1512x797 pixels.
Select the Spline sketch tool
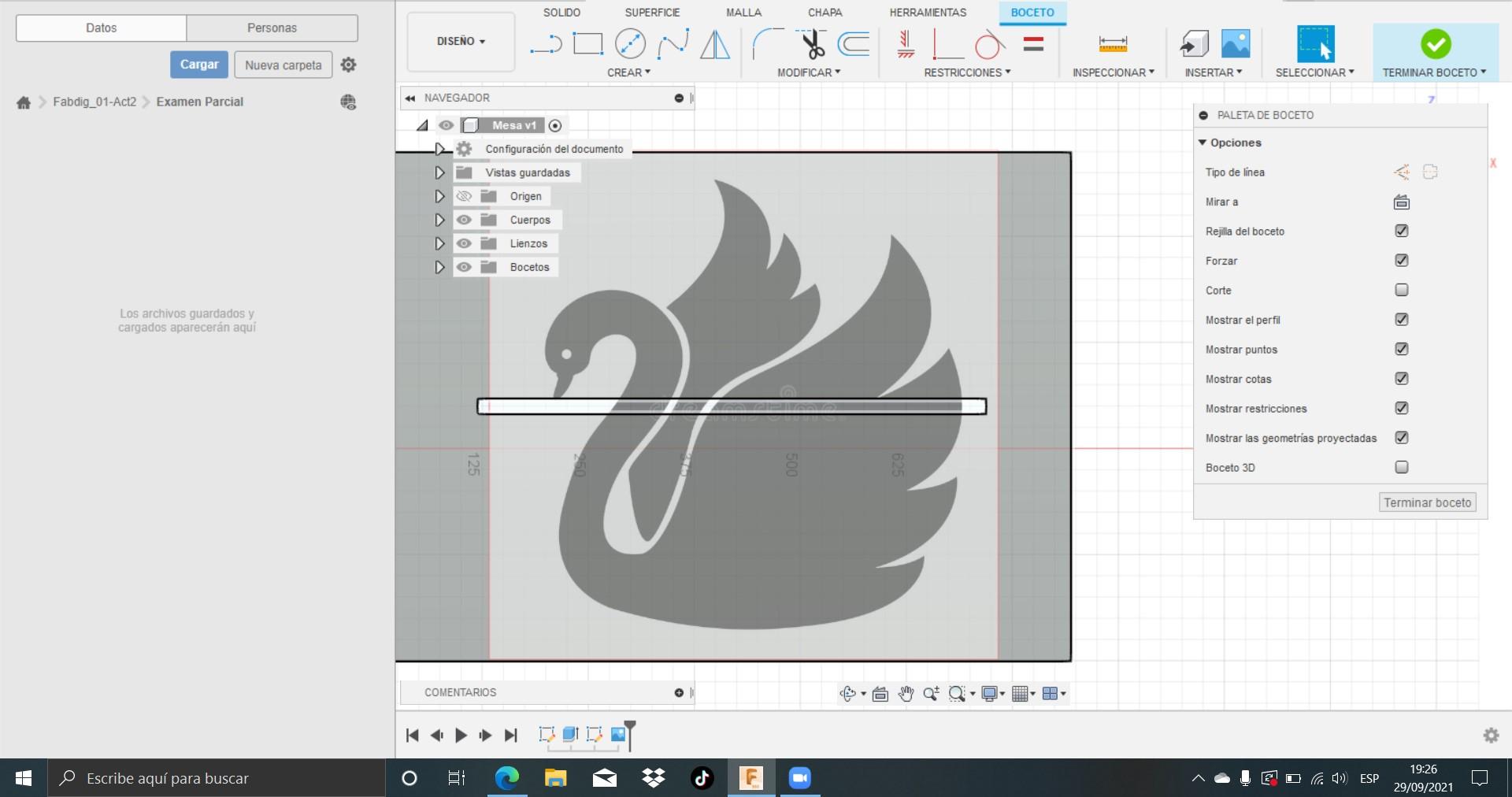point(673,44)
